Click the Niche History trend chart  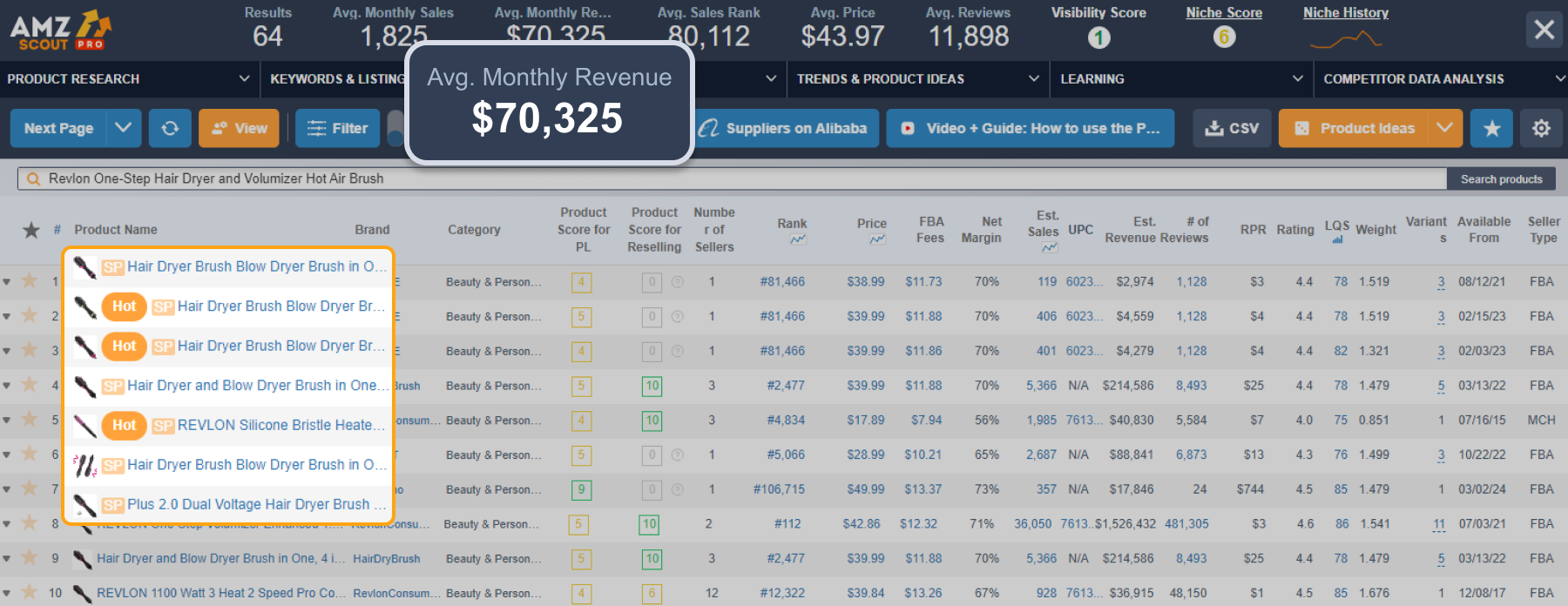coord(1346,39)
